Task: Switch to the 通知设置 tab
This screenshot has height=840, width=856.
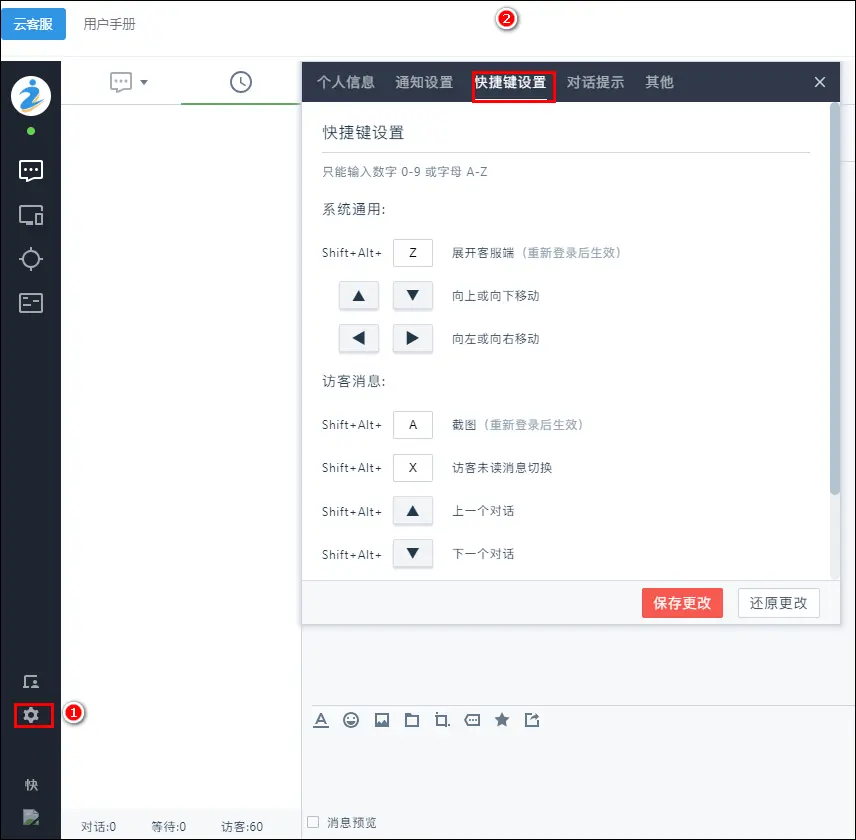Action: (x=424, y=82)
